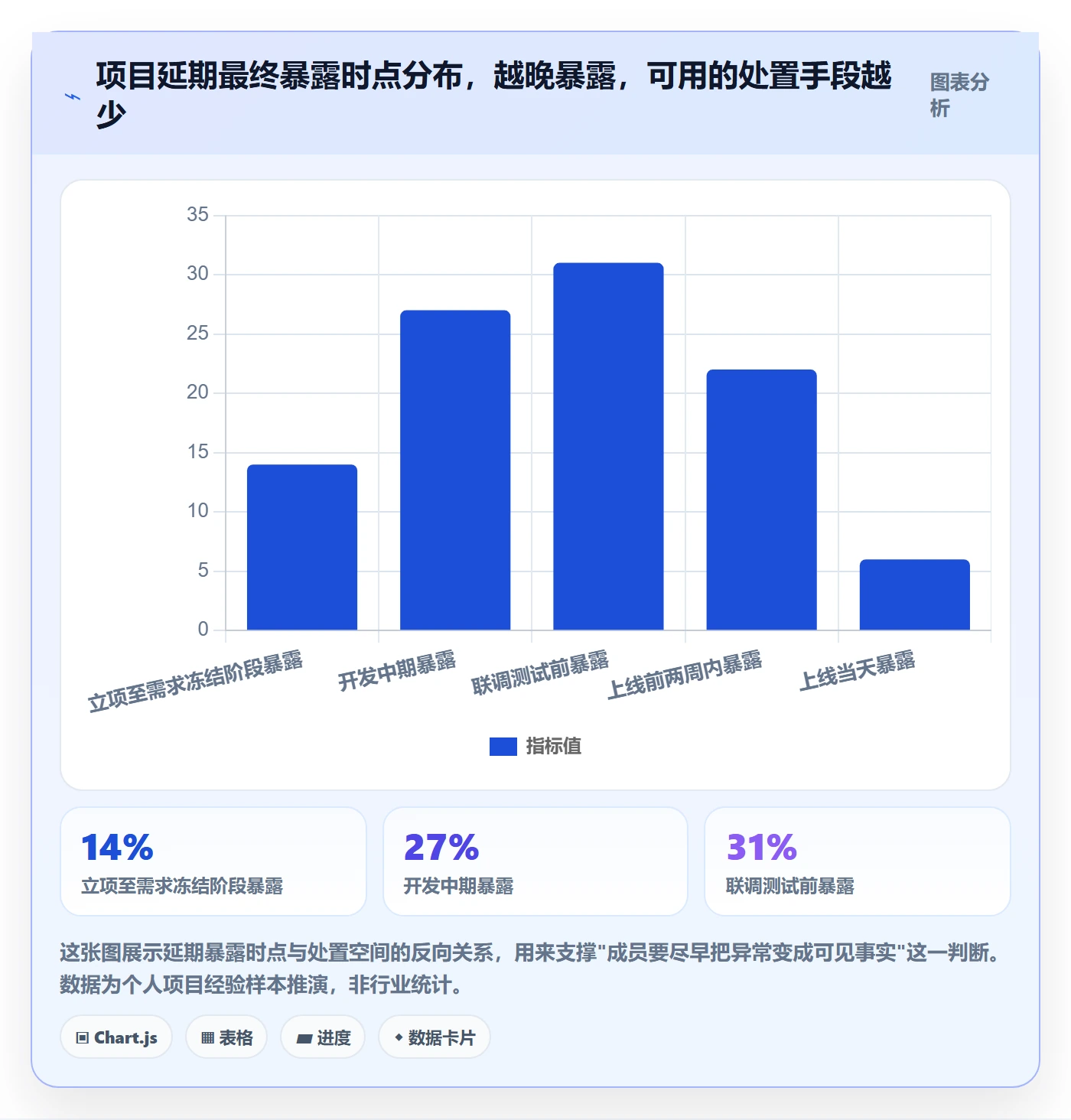Screen dimensions: 1071x1120
Task: Click x-axis label 上线当天暴露
Action: point(858,671)
